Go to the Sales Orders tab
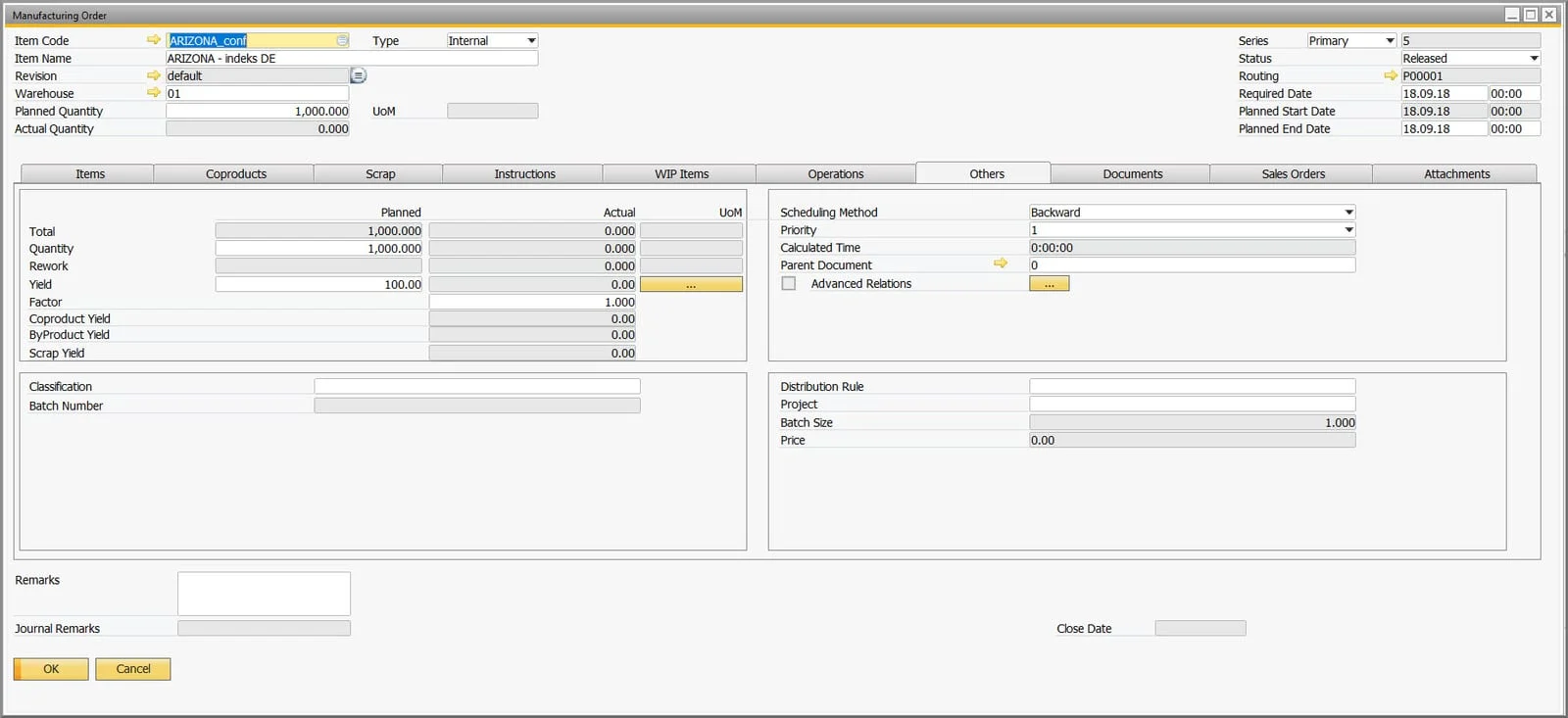 coord(1293,173)
